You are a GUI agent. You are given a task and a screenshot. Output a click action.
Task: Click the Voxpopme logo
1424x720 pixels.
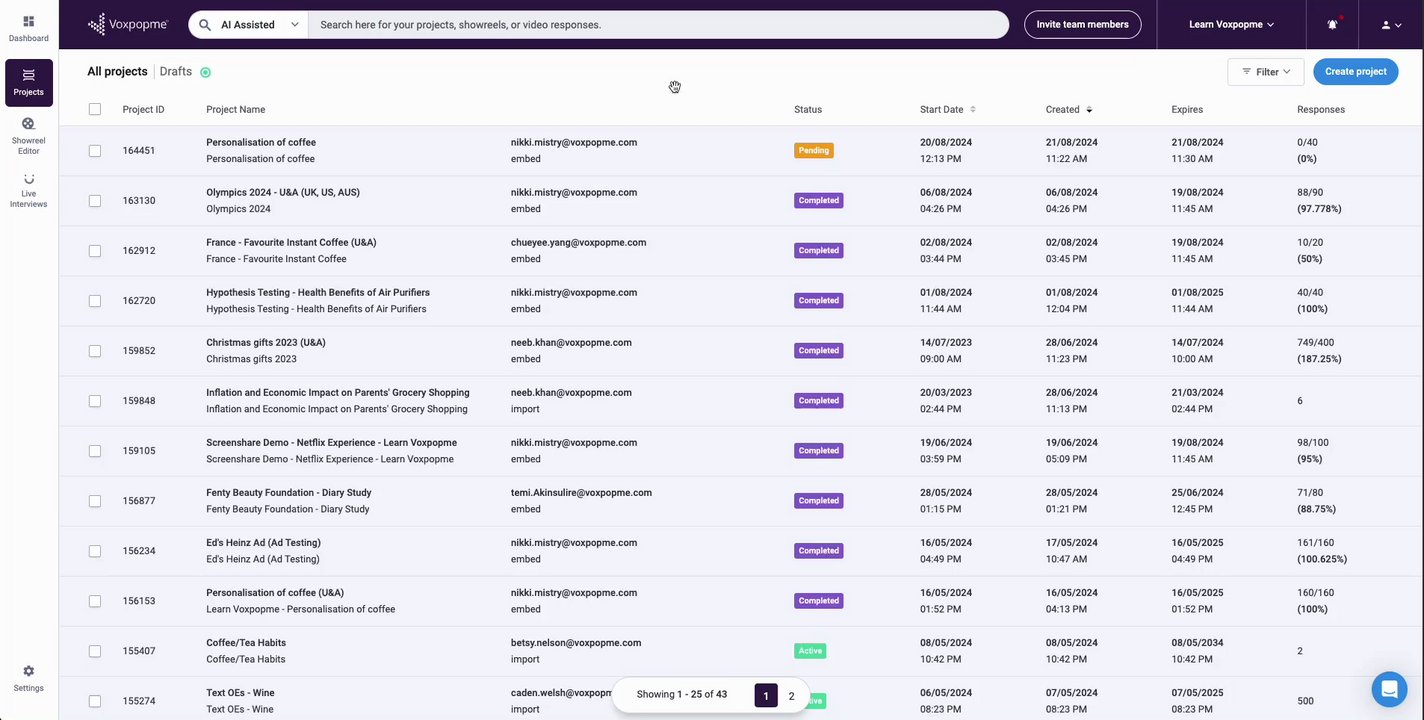pyautogui.click(x=128, y=25)
